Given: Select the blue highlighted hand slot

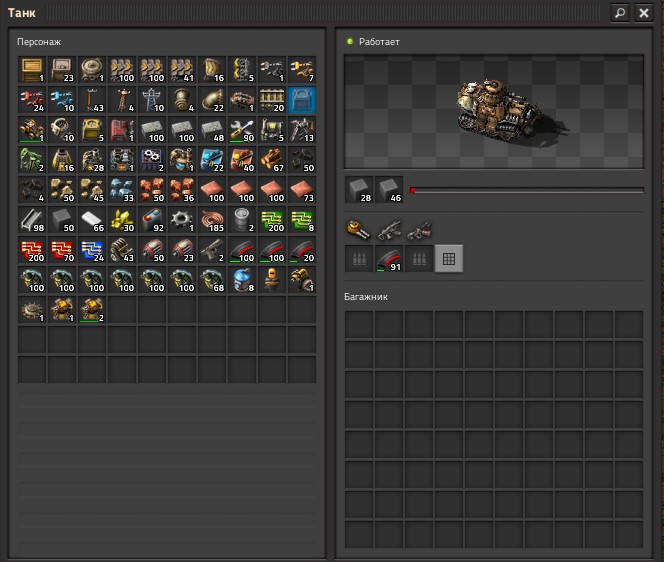Looking at the screenshot, I should (x=302, y=100).
